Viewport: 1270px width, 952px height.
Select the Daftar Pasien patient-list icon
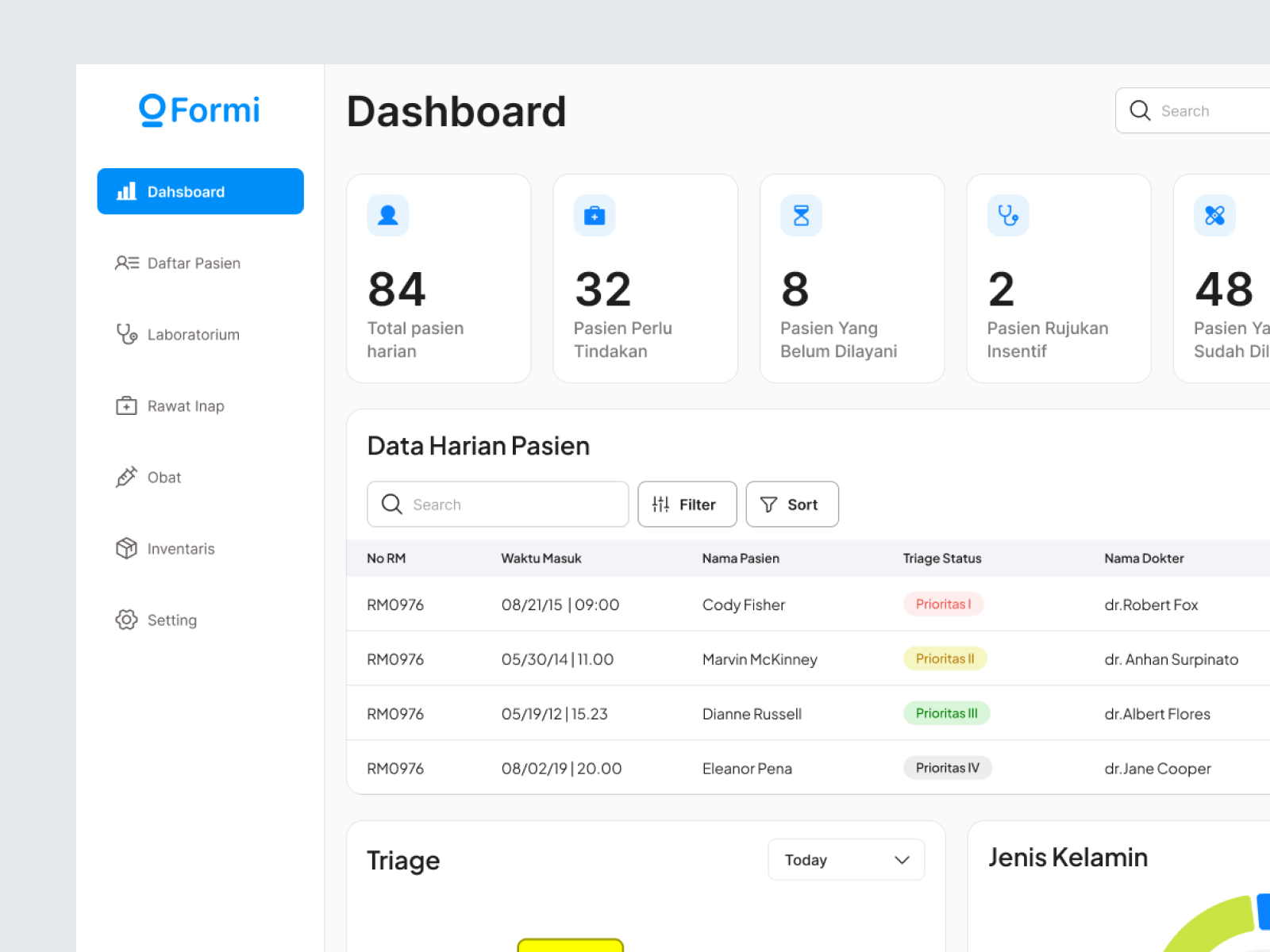click(x=127, y=263)
